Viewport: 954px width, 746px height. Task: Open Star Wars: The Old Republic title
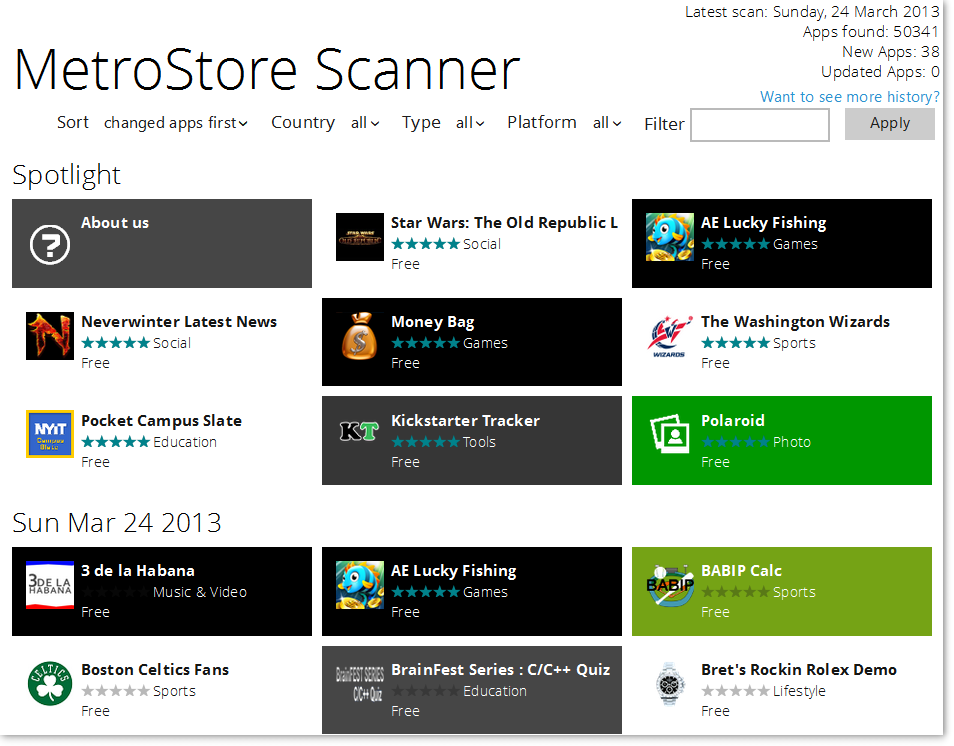504,223
